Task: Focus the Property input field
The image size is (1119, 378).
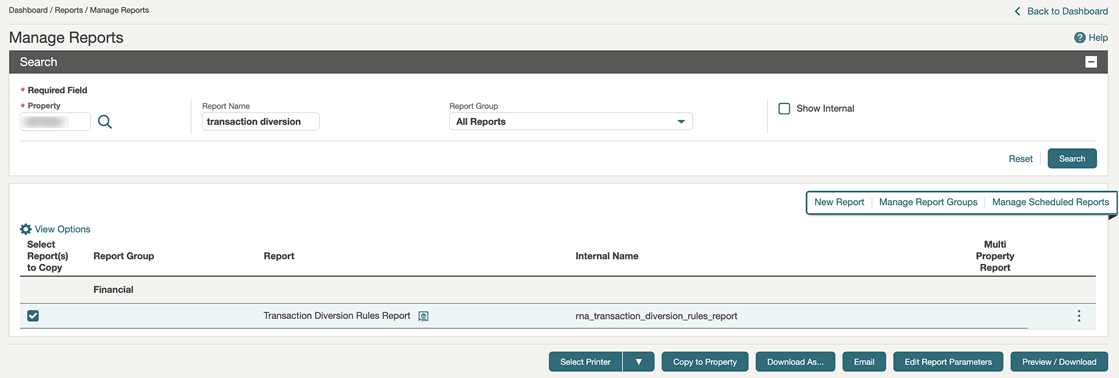Action: 56,122
